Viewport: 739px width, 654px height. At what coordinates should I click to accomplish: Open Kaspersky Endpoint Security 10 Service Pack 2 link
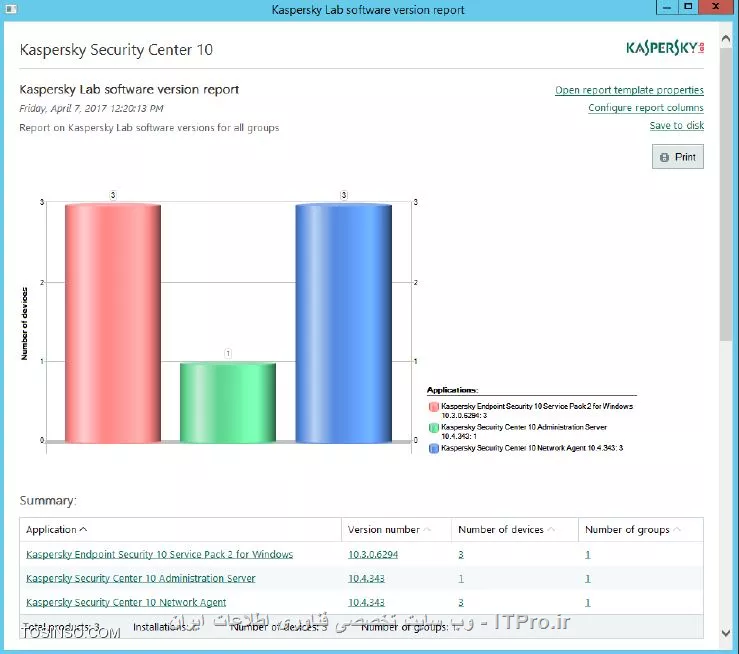(159, 554)
